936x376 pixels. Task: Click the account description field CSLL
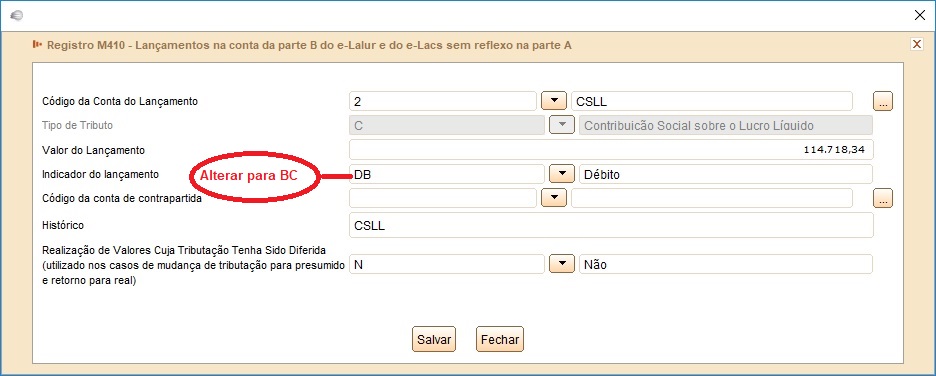(x=712, y=101)
